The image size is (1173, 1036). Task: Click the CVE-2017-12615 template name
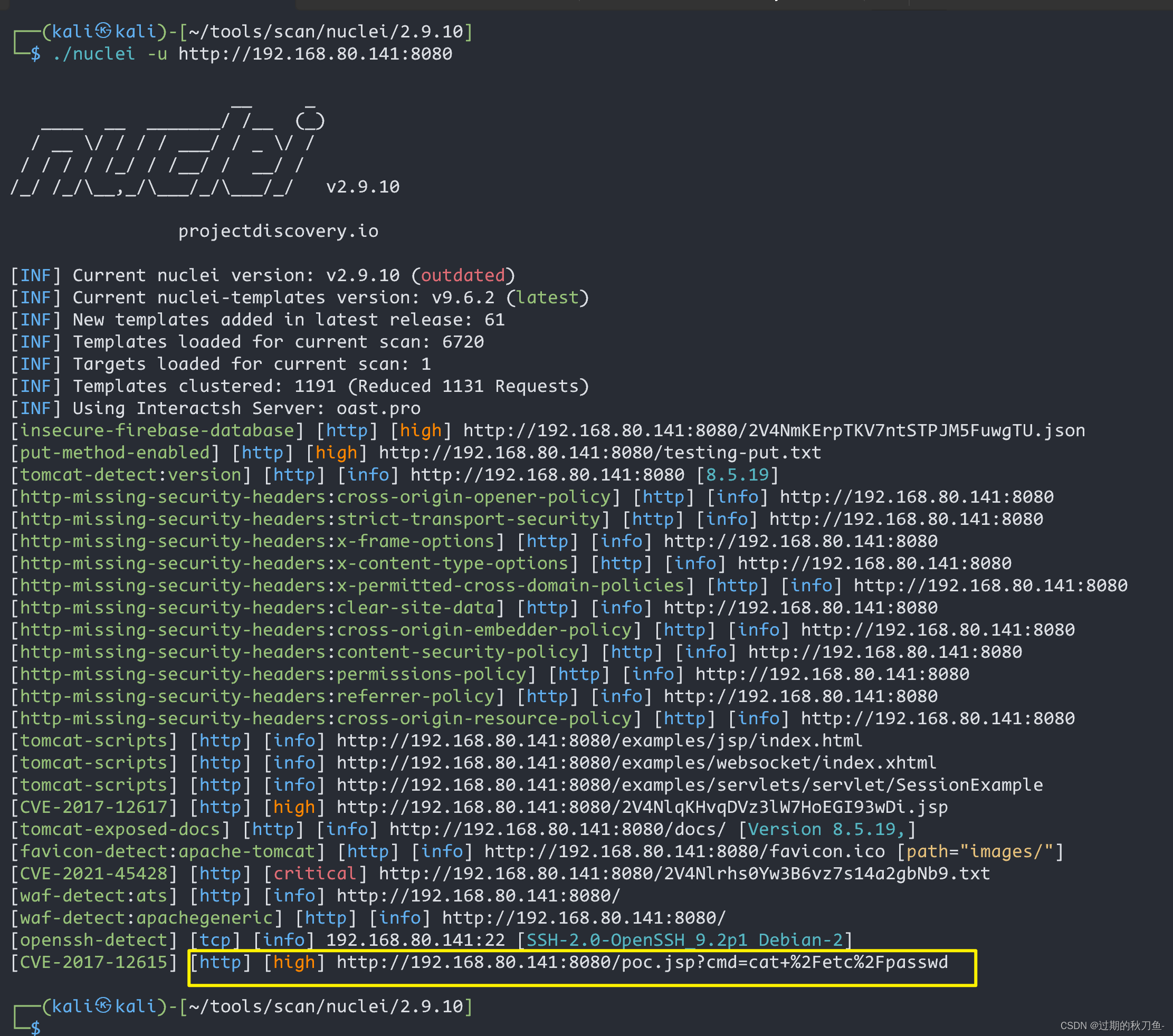coord(93,963)
